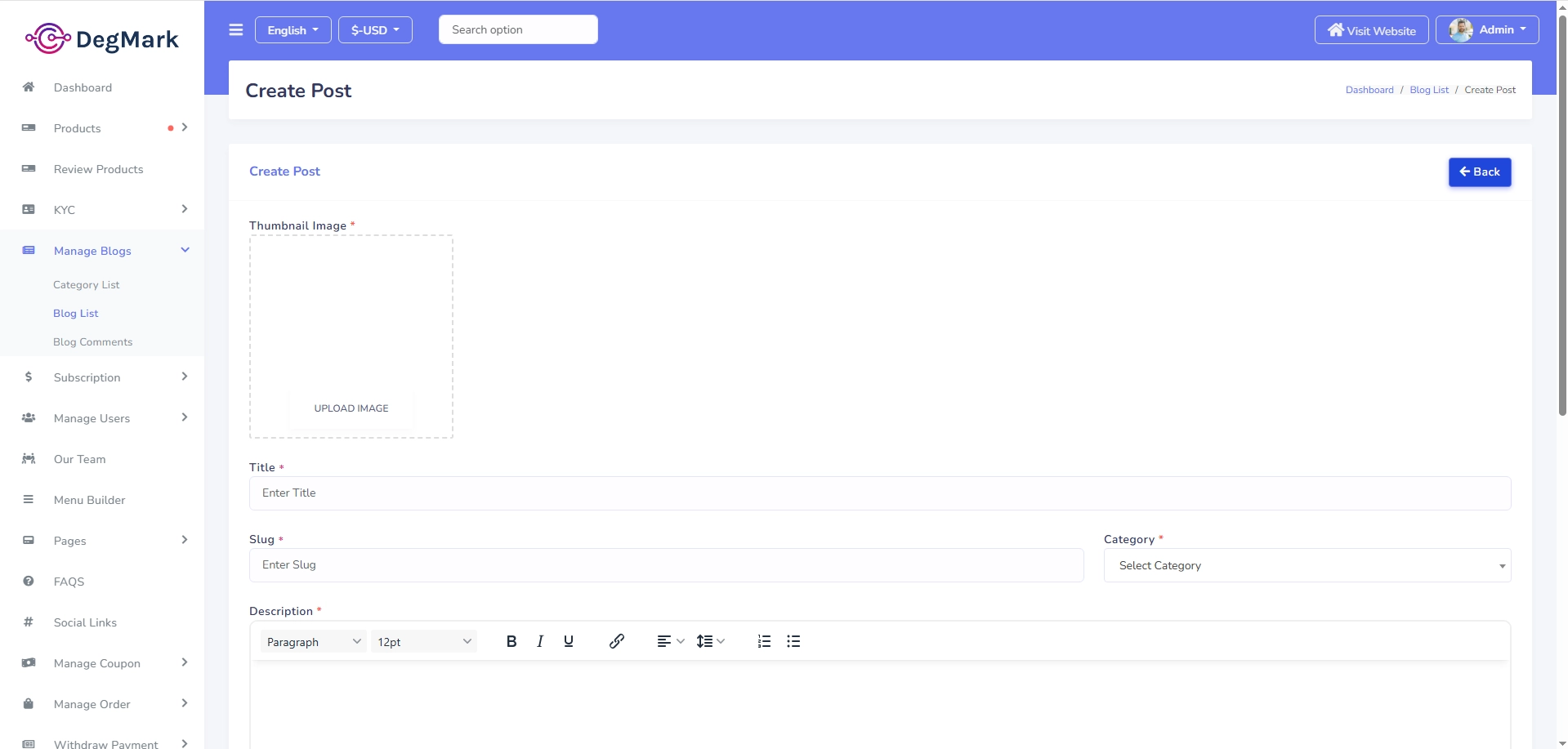Open Blog Comments in sidebar

click(92, 342)
